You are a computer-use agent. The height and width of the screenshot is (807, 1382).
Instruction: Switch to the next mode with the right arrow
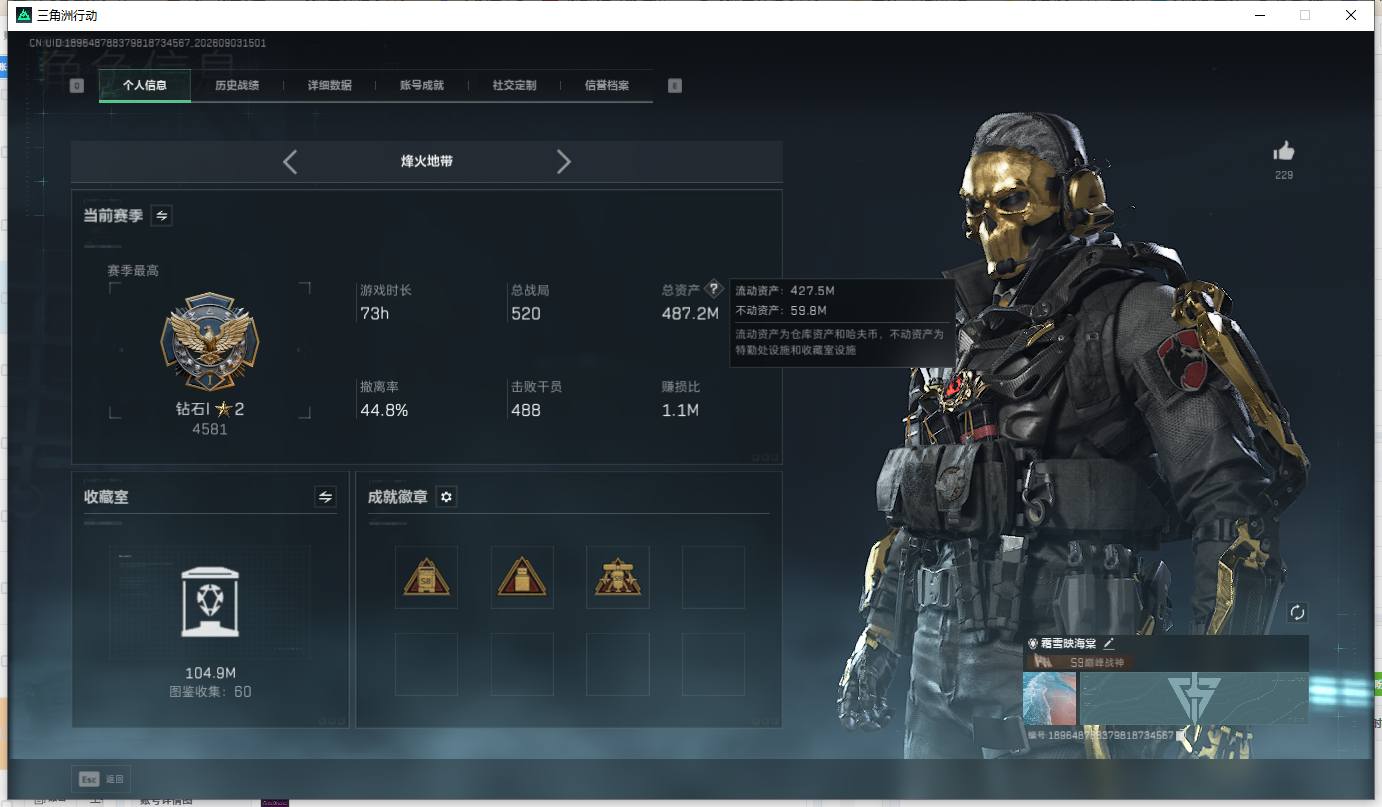coord(564,161)
